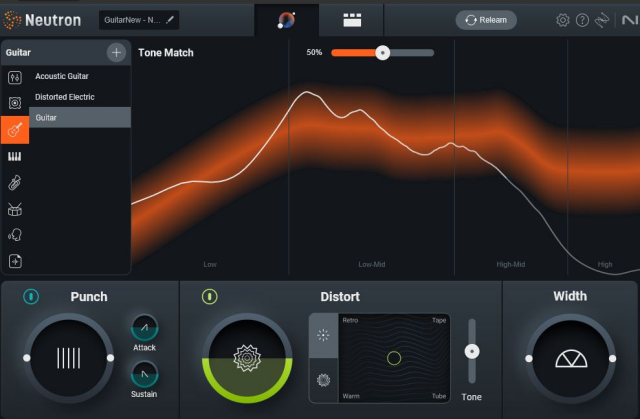Click the Tape corner label

(x=439, y=320)
